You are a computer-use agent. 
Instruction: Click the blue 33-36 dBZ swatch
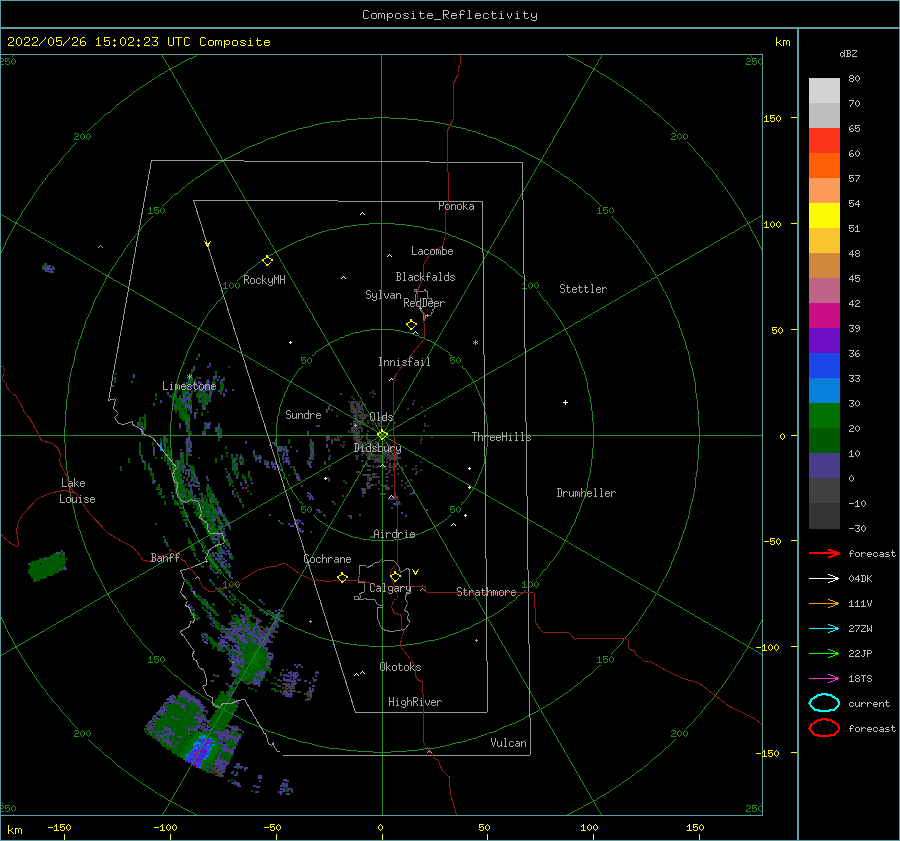pos(824,365)
